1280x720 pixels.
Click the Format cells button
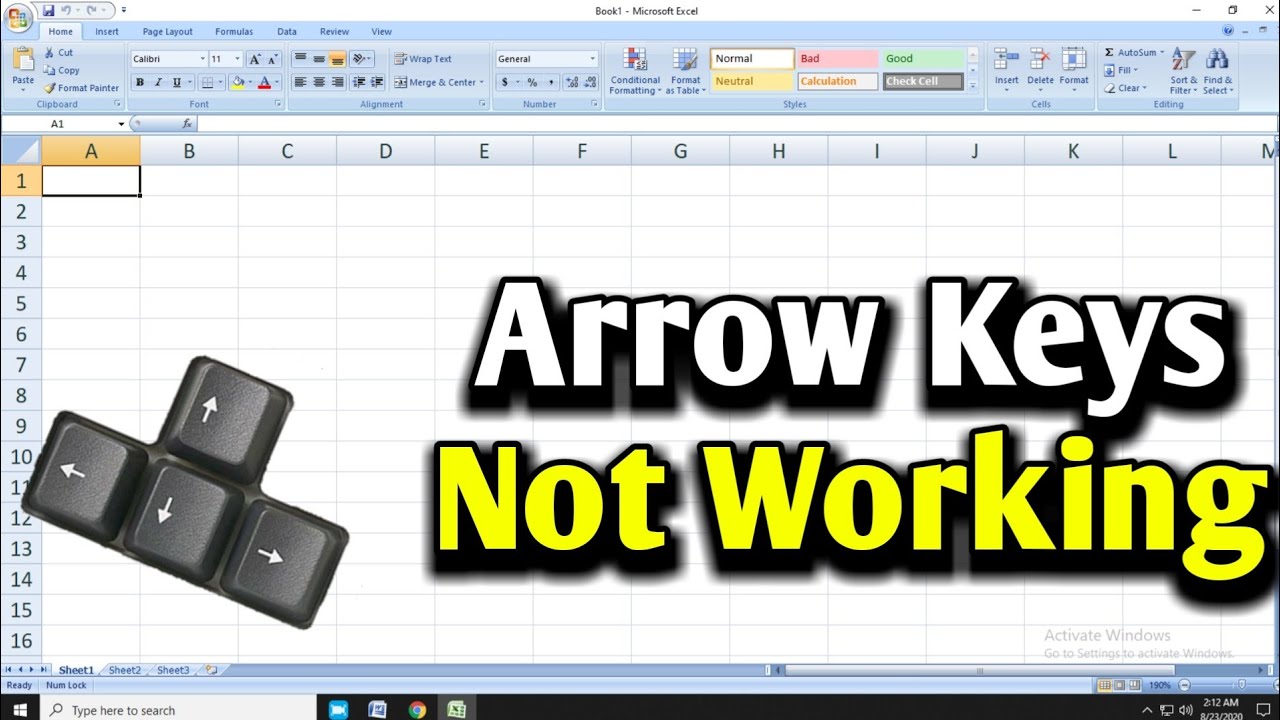[1074, 71]
